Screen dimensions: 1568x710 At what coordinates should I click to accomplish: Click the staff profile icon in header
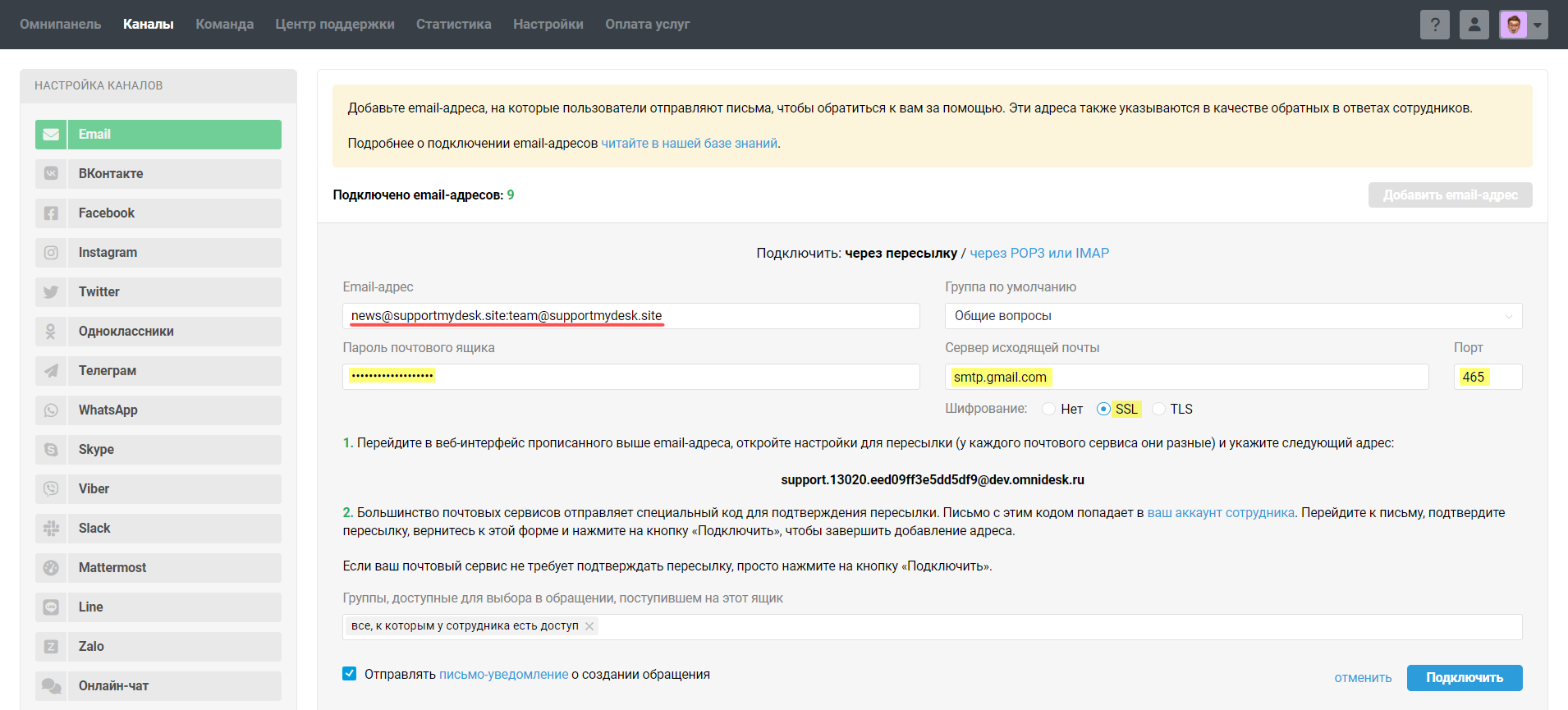[x=1474, y=25]
